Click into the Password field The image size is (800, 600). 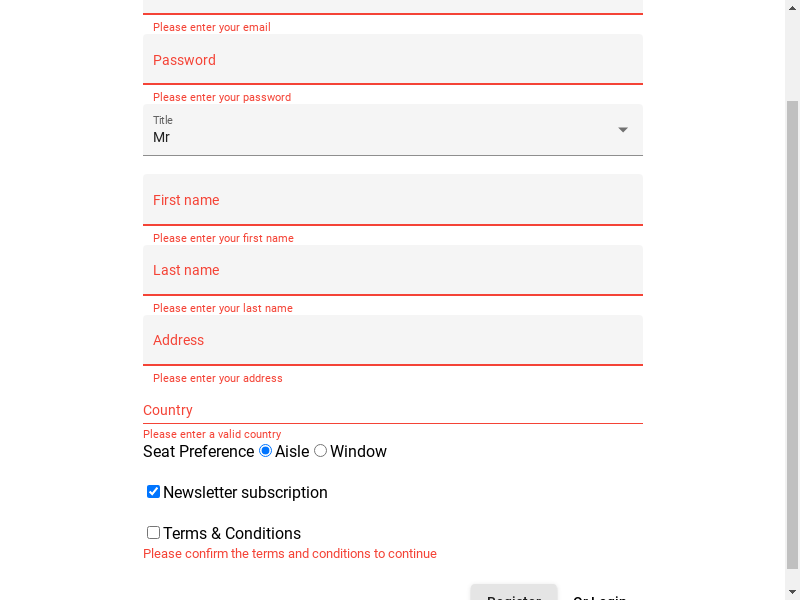tap(392, 60)
